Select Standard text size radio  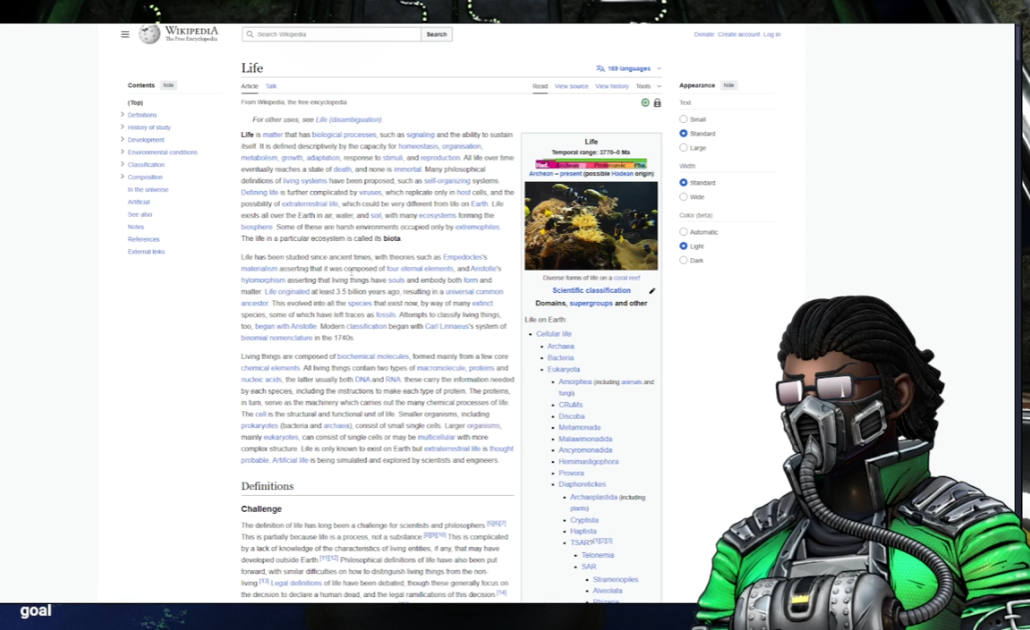point(683,133)
